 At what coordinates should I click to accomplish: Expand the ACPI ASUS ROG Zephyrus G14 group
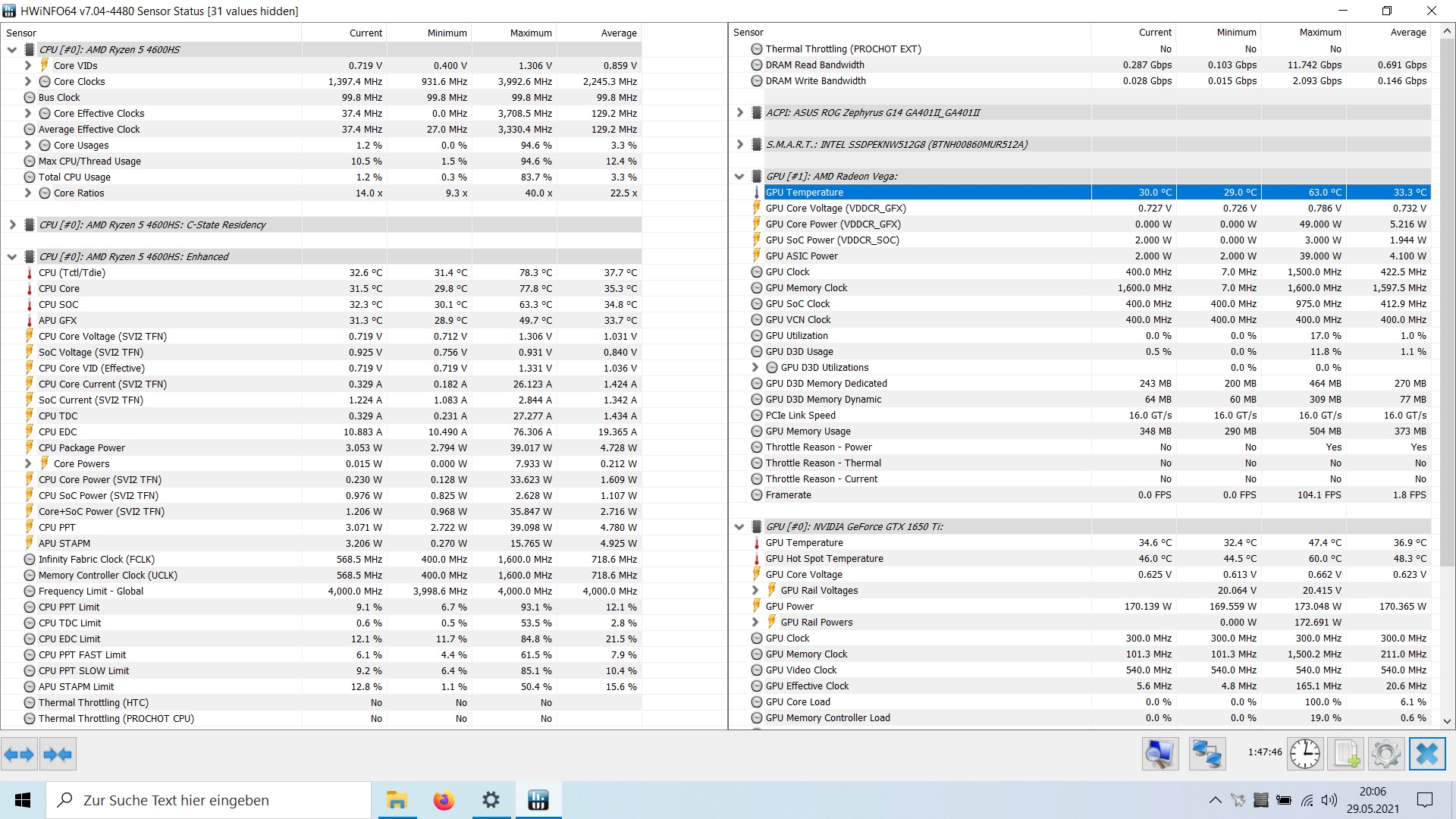tap(740, 113)
